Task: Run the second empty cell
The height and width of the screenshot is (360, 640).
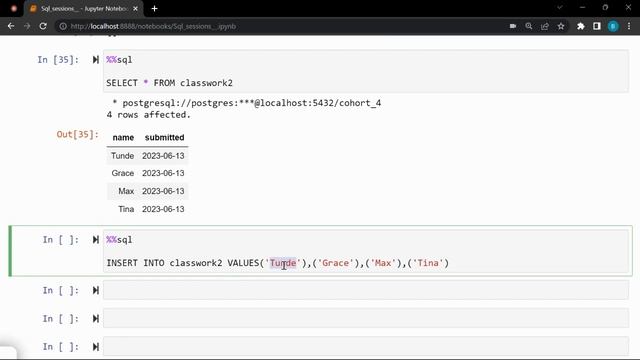Action: 96,318
